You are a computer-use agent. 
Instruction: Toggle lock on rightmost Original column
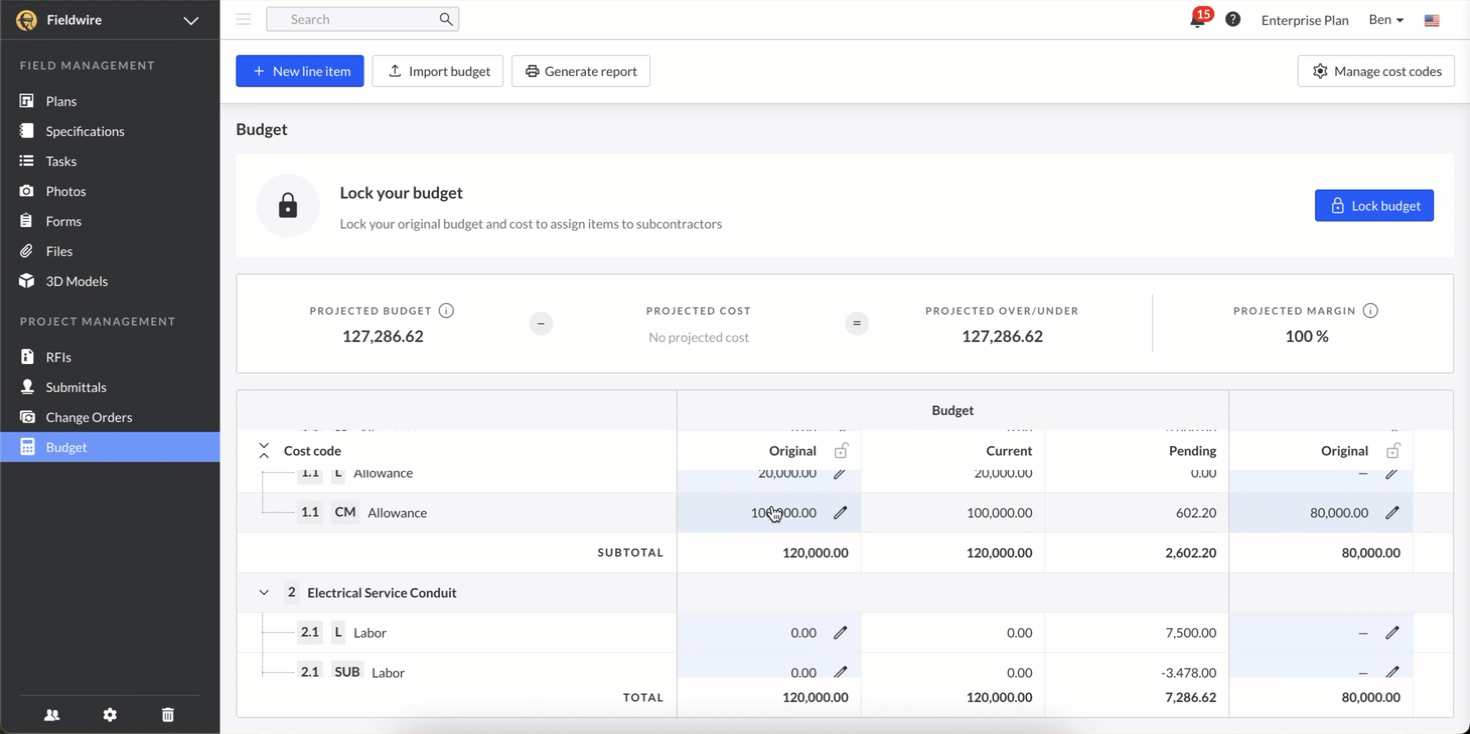coord(1393,451)
